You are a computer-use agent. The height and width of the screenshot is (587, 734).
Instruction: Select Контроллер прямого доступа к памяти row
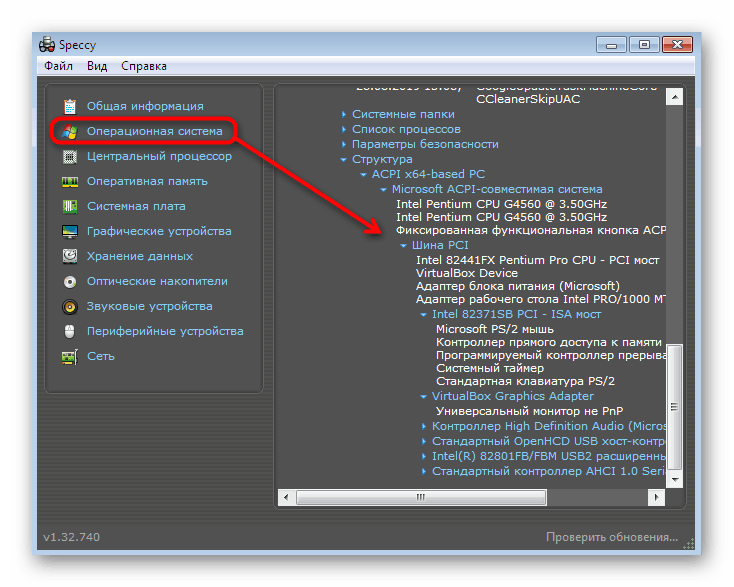[x=549, y=343]
